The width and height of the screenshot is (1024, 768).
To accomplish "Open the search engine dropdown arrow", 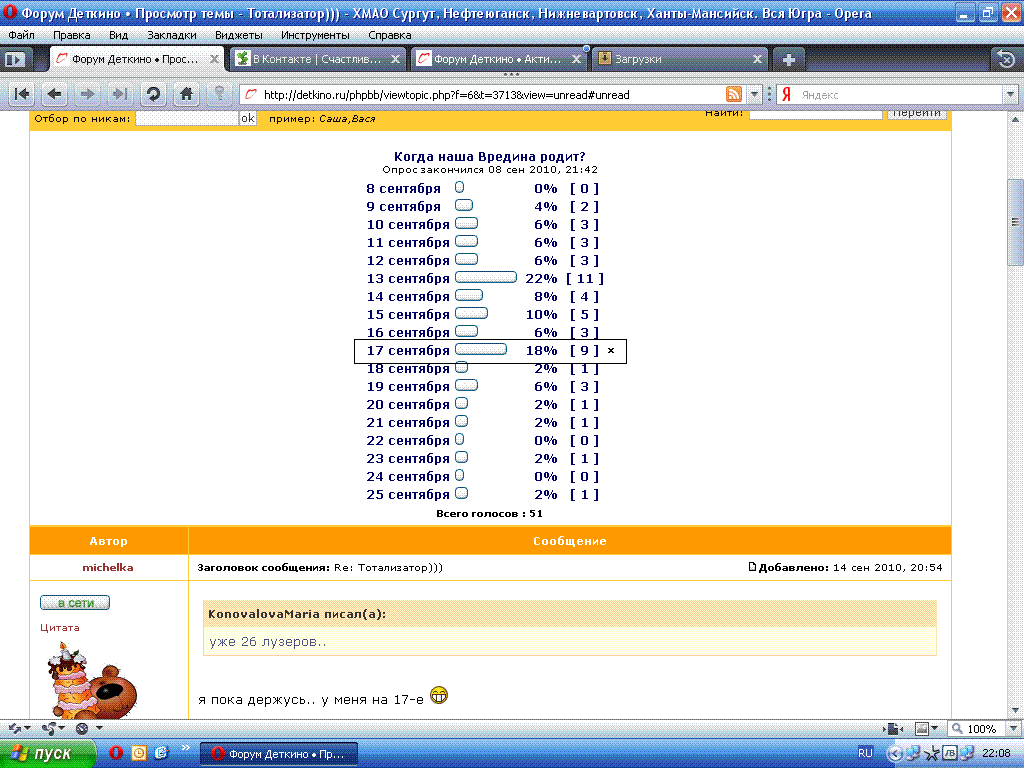I will pyautogui.click(x=1010, y=94).
